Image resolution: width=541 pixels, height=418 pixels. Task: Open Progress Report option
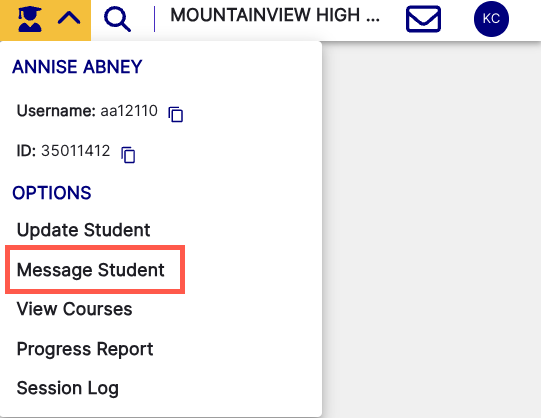85,349
